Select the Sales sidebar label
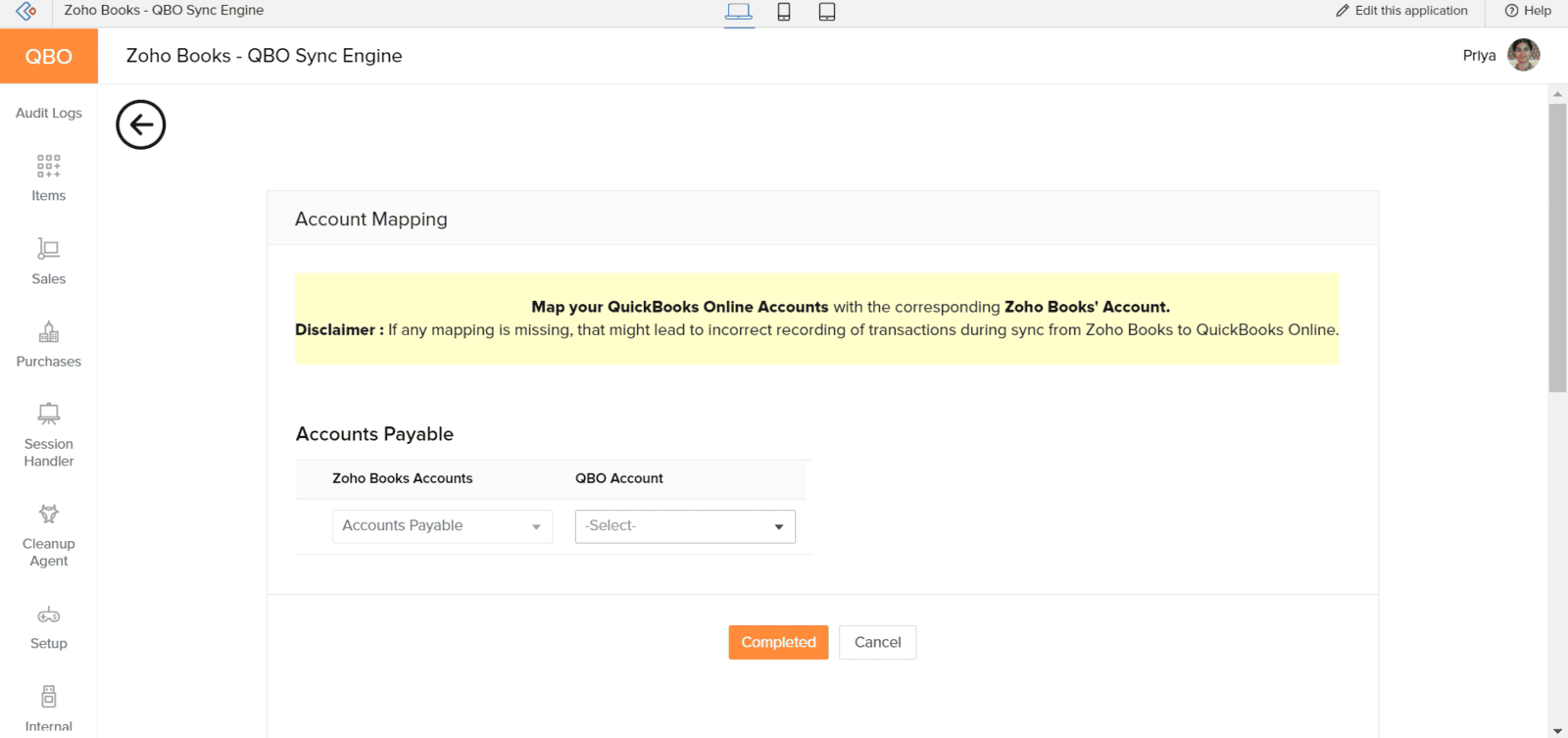Screen dimensions: 1568x738 49,279
